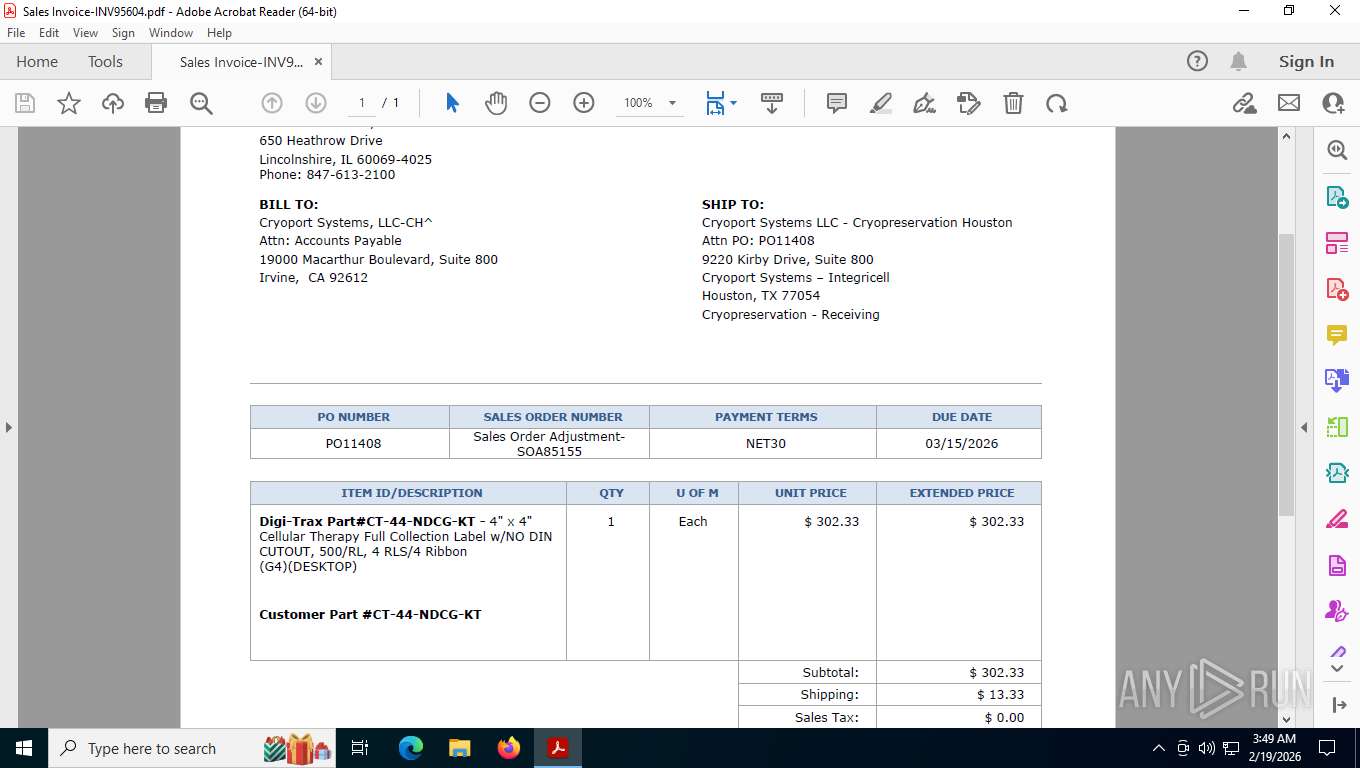Go to previous page arrow

click(272, 103)
